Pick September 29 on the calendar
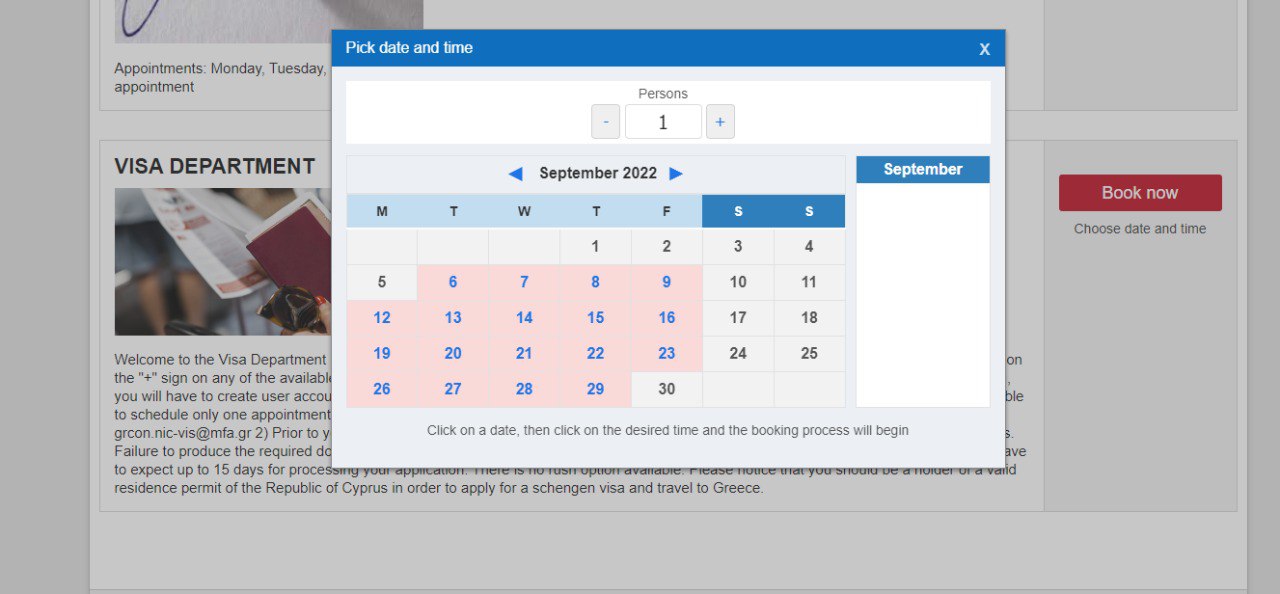This screenshot has width=1280, height=594. click(595, 389)
